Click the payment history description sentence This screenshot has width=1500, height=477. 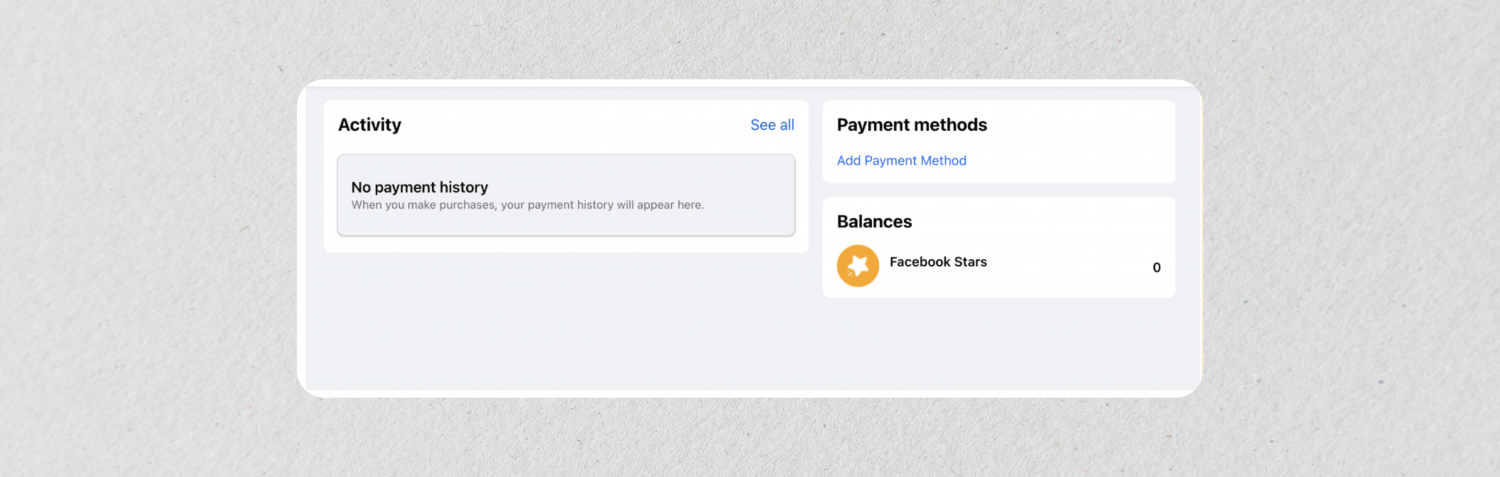pos(527,205)
